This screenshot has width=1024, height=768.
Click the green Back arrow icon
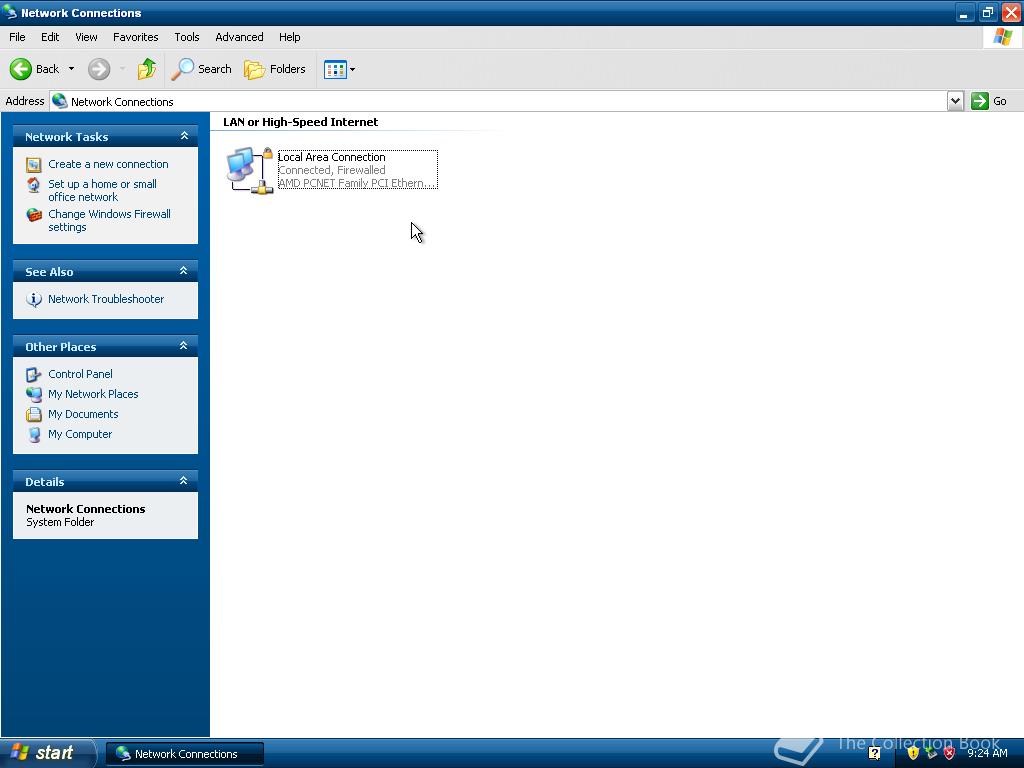21,69
